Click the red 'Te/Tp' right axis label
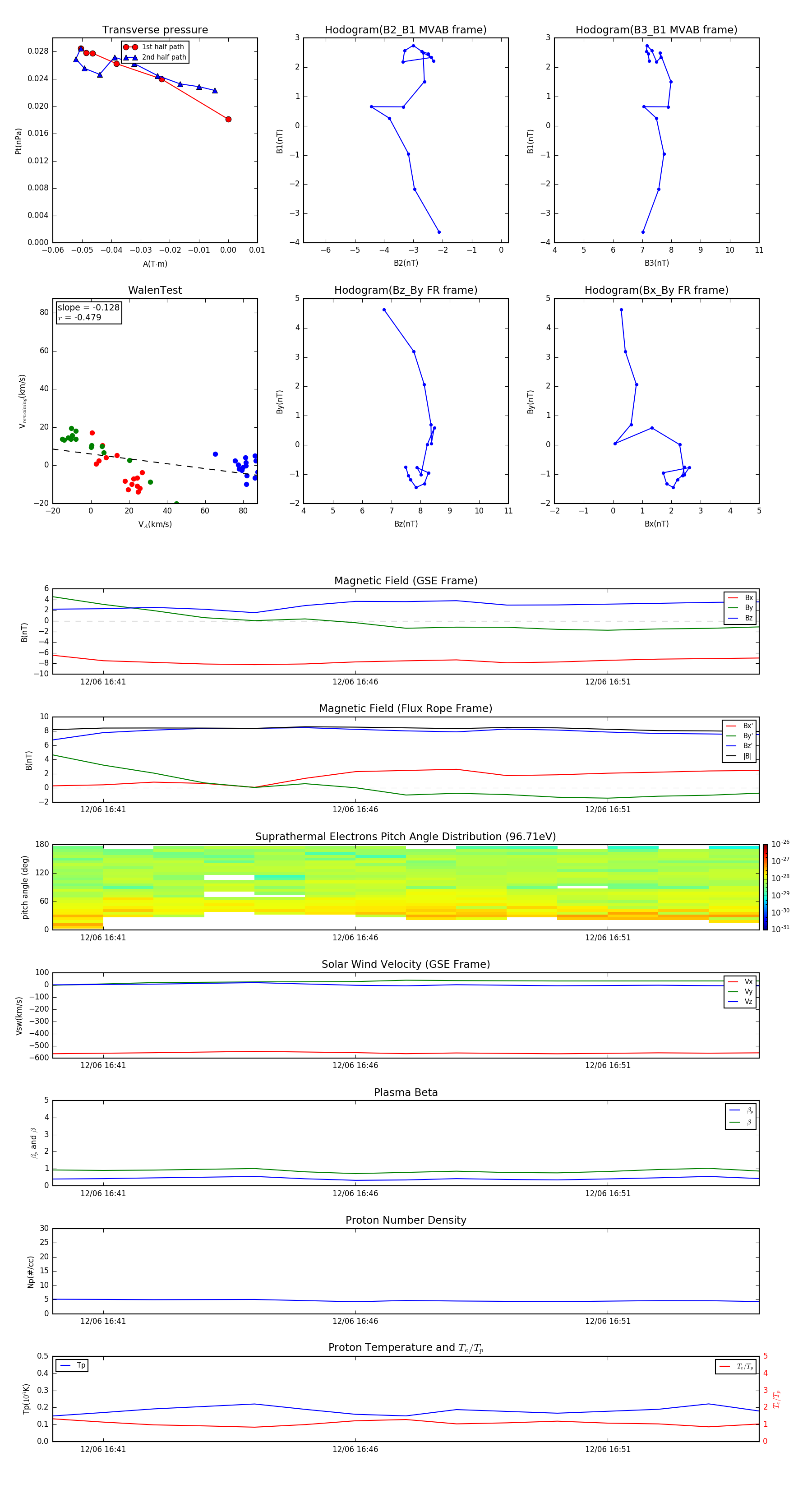This screenshot has width=812, height=1489. (777, 1399)
